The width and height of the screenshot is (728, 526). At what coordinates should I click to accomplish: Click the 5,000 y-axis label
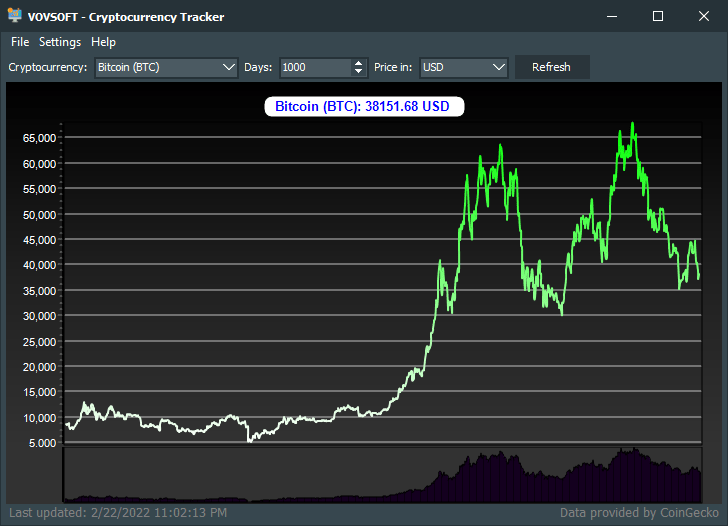(x=41, y=443)
